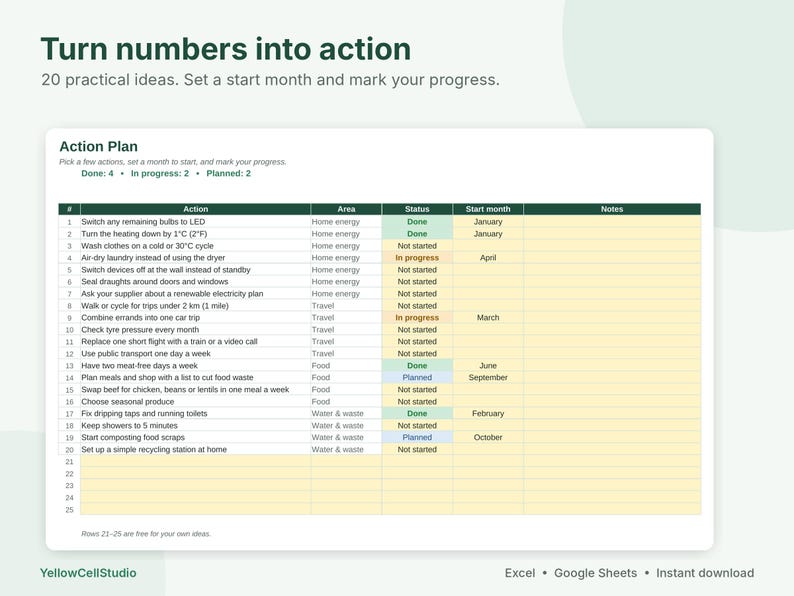Screen dimensions: 794x596
Task: Click the 'Planned: 2' summary text
Action: [228, 174]
